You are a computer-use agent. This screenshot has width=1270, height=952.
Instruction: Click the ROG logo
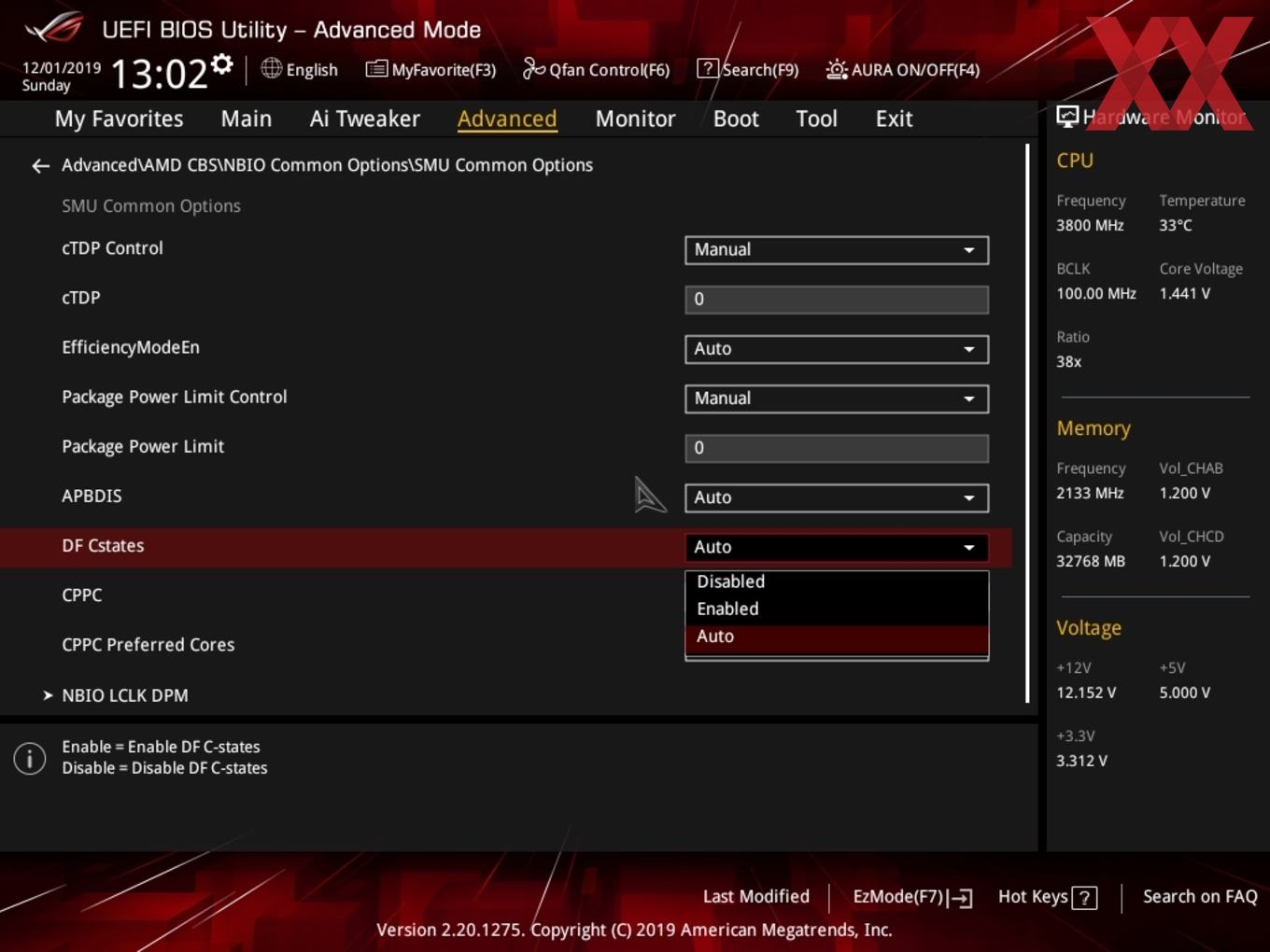pyautogui.click(x=54, y=28)
